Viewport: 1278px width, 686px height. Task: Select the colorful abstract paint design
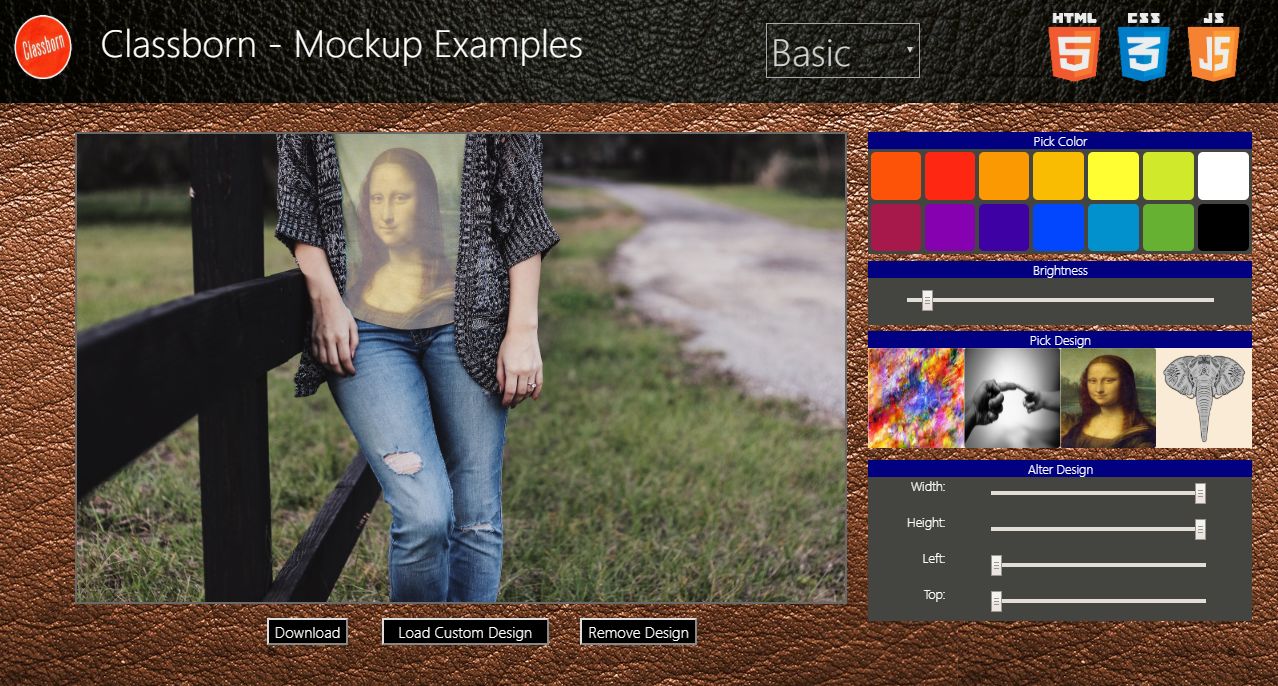tap(916, 398)
